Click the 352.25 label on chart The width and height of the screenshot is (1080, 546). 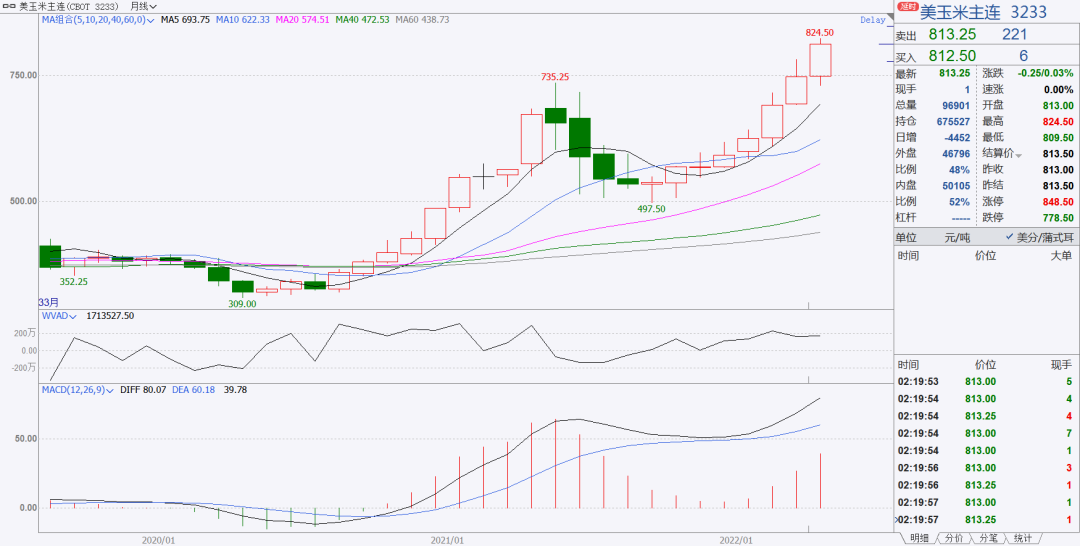click(x=73, y=282)
